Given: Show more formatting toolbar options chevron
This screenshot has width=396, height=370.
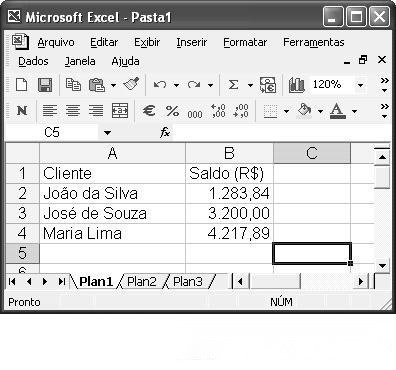Looking at the screenshot, I should coord(385,111).
